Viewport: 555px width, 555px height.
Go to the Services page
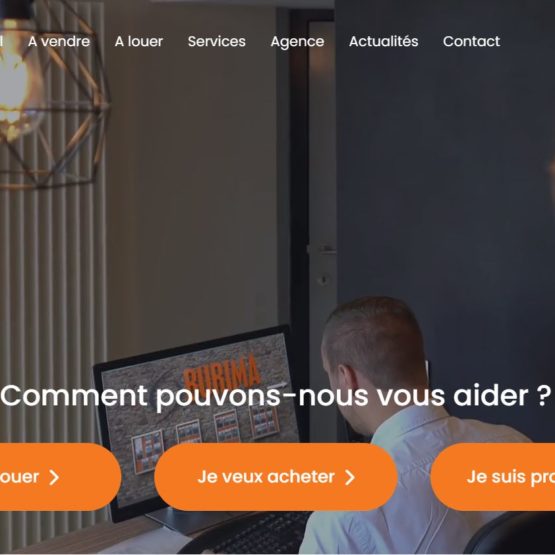tap(217, 41)
